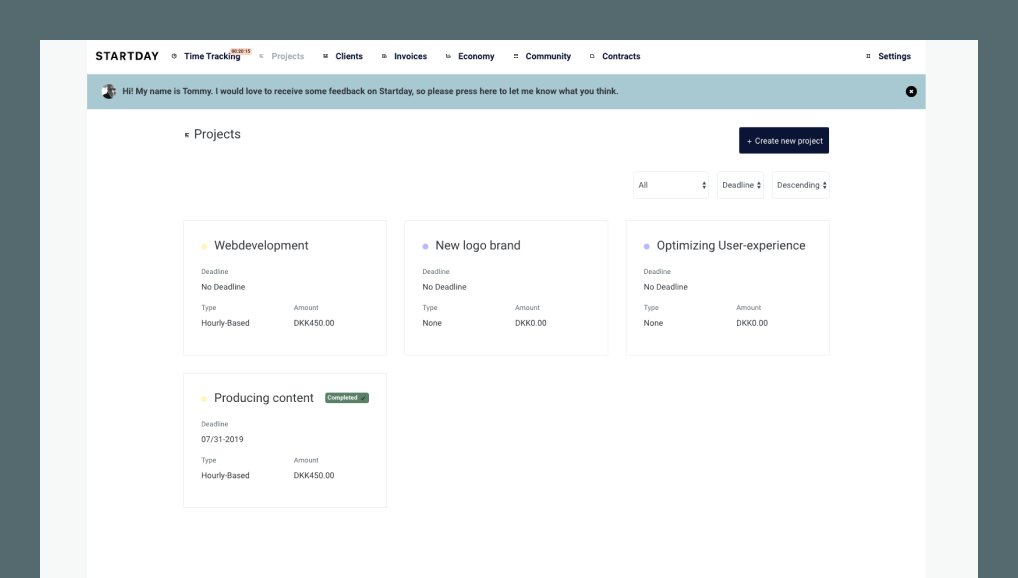Click the running timer badge above Time Tracking

pyautogui.click(x=241, y=51)
